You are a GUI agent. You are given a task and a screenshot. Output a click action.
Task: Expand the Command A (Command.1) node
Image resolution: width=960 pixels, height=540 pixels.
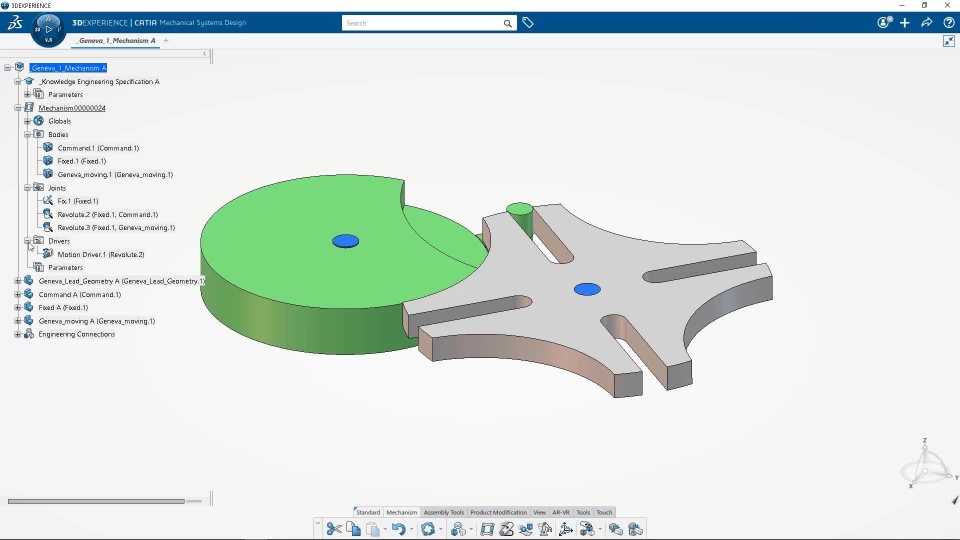(x=18, y=294)
